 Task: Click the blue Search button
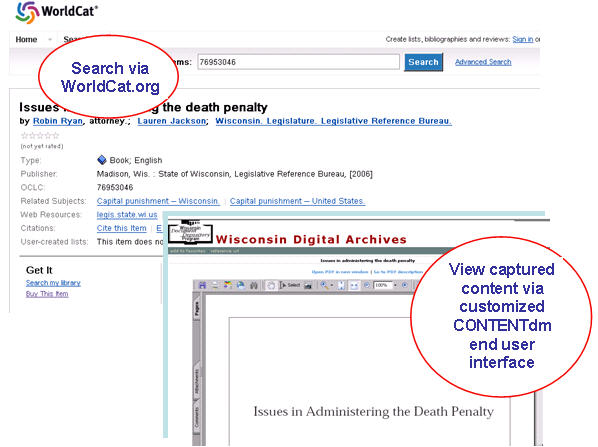tap(423, 62)
